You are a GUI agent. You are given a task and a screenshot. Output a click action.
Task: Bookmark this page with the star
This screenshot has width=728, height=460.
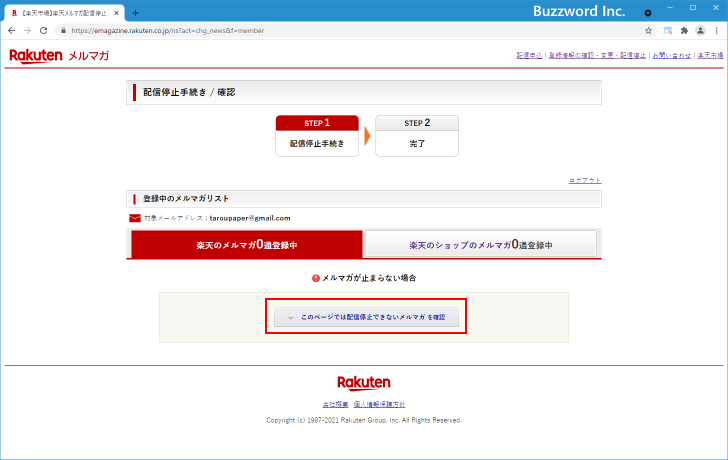(649, 31)
